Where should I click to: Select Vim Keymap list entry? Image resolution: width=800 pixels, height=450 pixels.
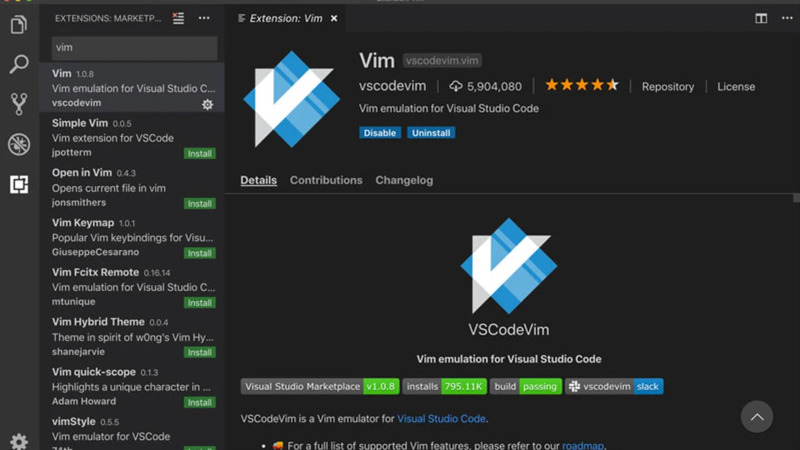[132, 237]
